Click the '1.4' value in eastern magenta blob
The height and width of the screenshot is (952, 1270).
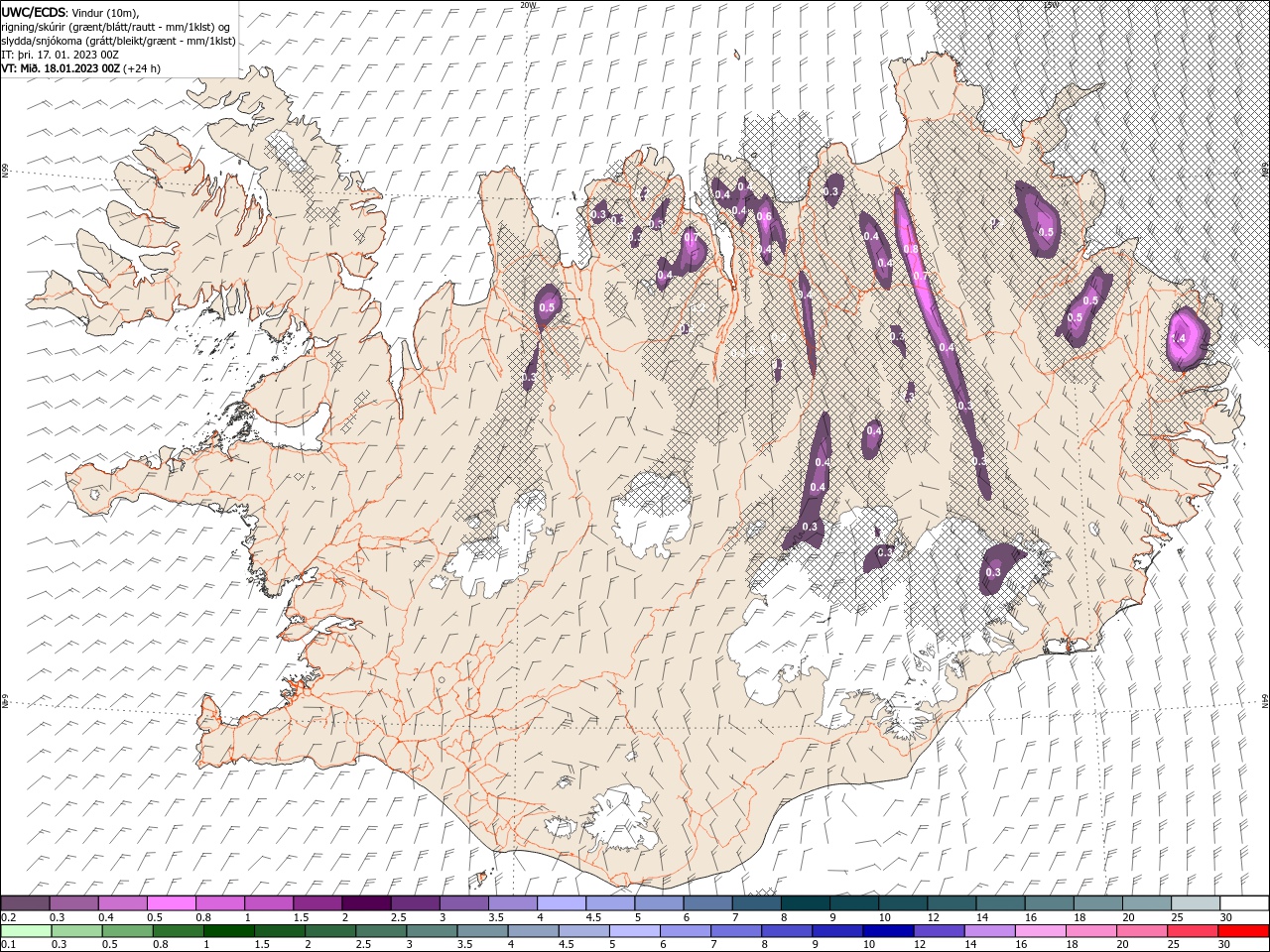pyautogui.click(x=1179, y=339)
